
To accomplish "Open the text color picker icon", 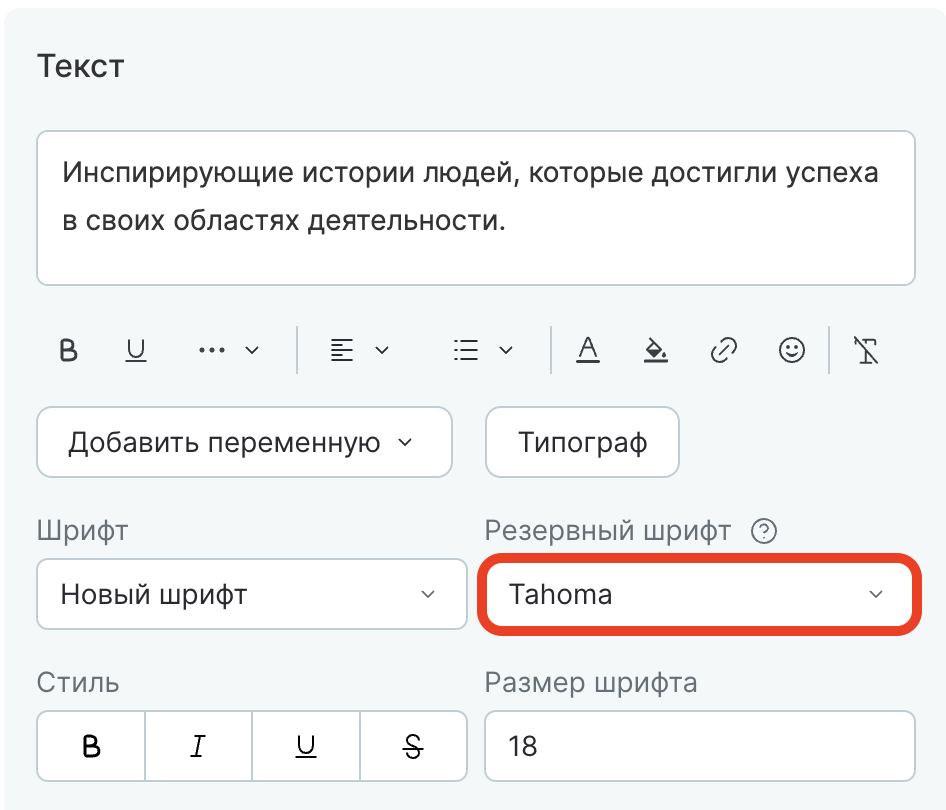I will tap(589, 350).
